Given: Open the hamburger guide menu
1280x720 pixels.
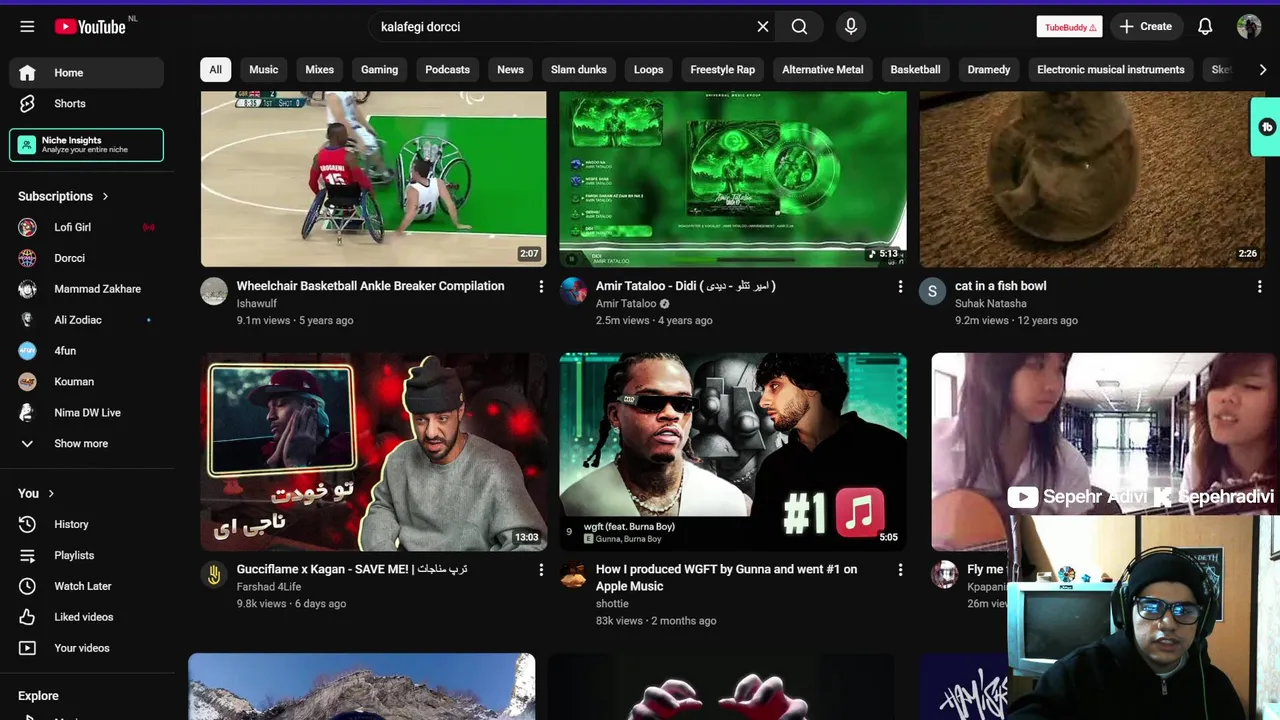Looking at the screenshot, I should (x=27, y=27).
